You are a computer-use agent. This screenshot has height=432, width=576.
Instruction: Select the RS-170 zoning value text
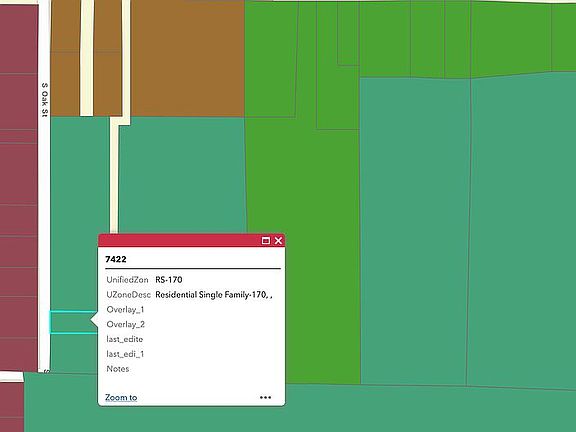[x=169, y=280]
